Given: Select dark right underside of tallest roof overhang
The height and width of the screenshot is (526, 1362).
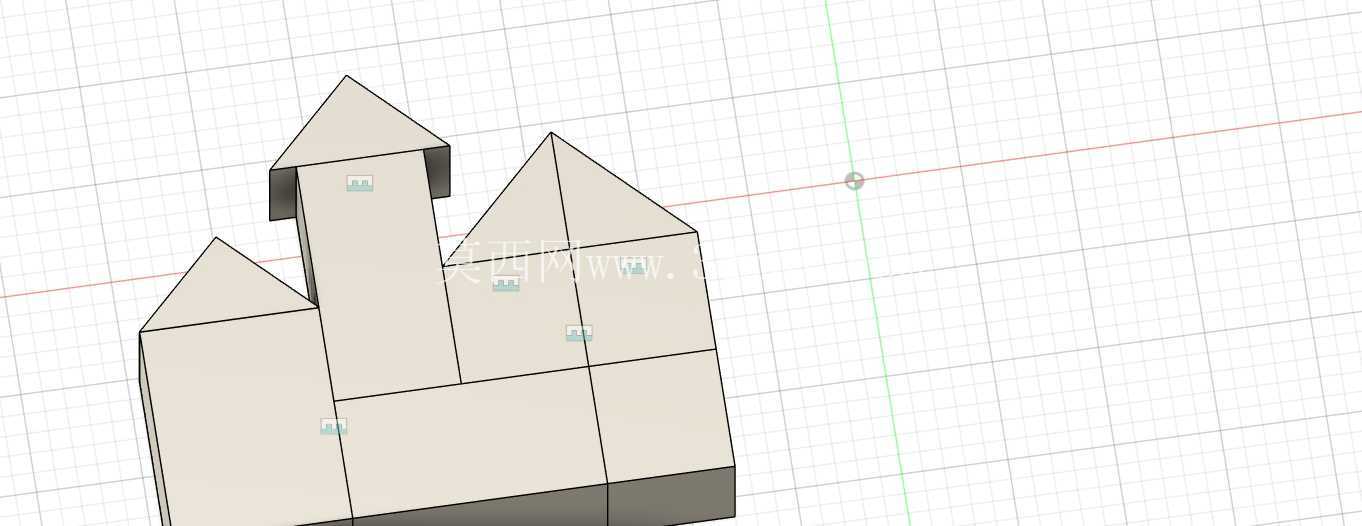Looking at the screenshot, I should 438,170.
